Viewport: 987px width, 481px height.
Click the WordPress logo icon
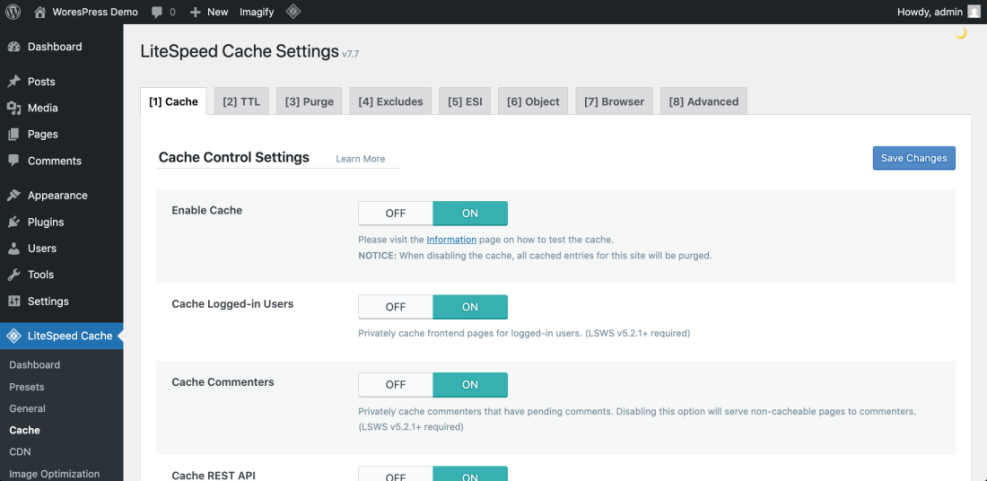pyautogui.click(x=14, y=11)
